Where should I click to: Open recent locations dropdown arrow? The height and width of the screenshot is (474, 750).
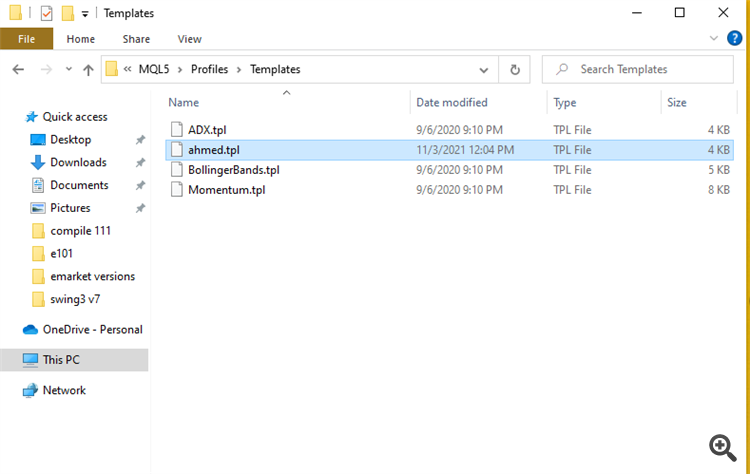[x=68, y=69]
